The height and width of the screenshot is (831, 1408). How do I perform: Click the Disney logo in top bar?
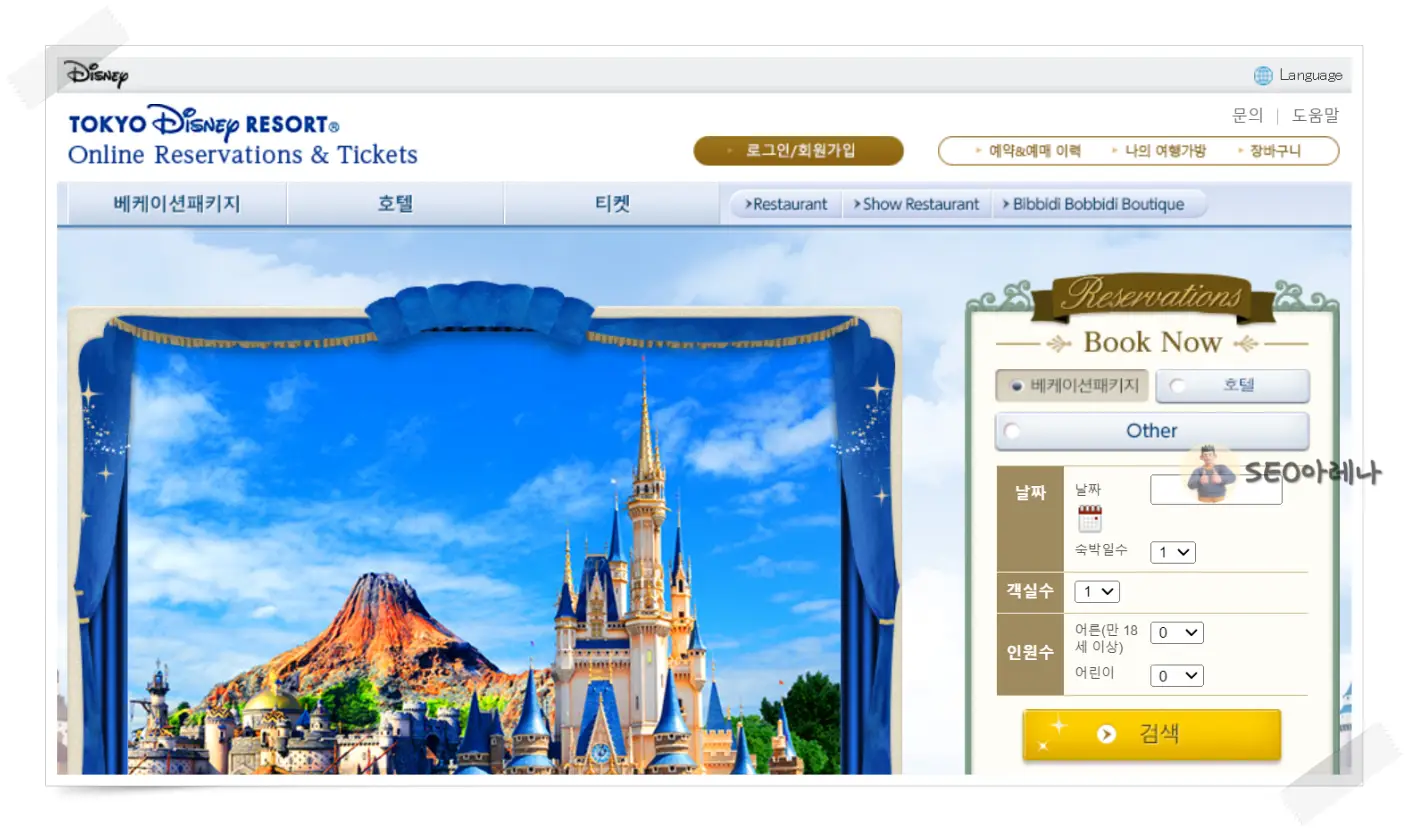tap(96, 74)
